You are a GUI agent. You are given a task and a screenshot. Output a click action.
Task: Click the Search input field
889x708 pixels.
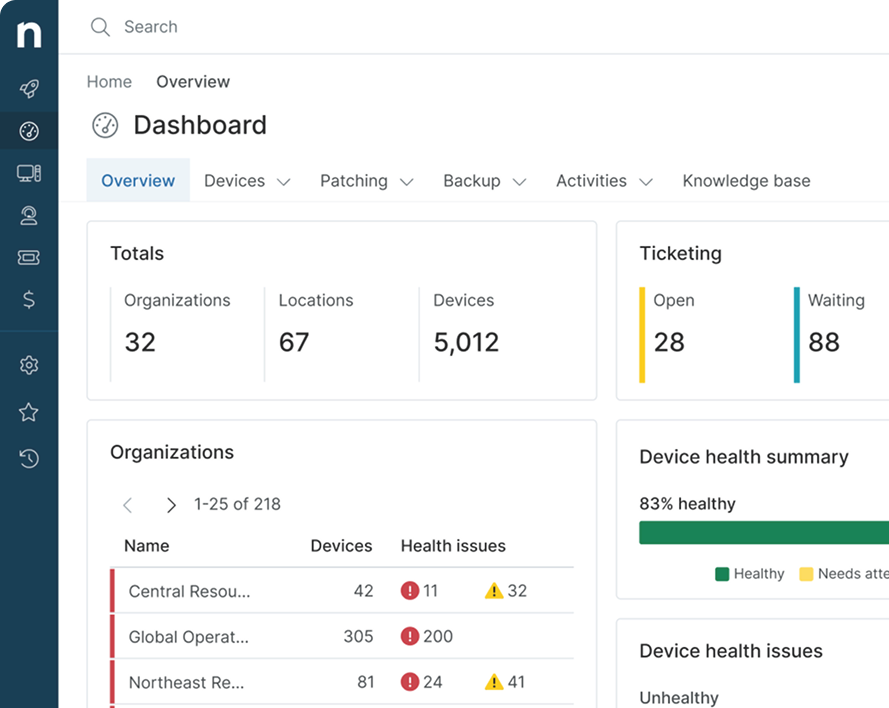400,27
